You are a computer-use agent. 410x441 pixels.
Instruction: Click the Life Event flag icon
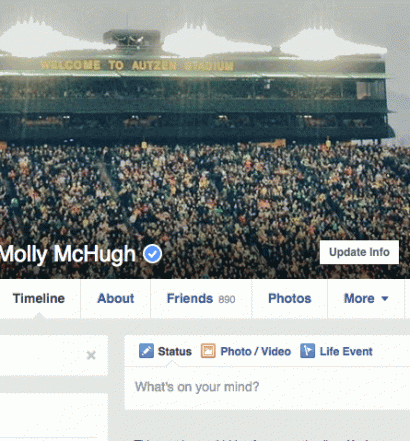[x=307, y=351]
